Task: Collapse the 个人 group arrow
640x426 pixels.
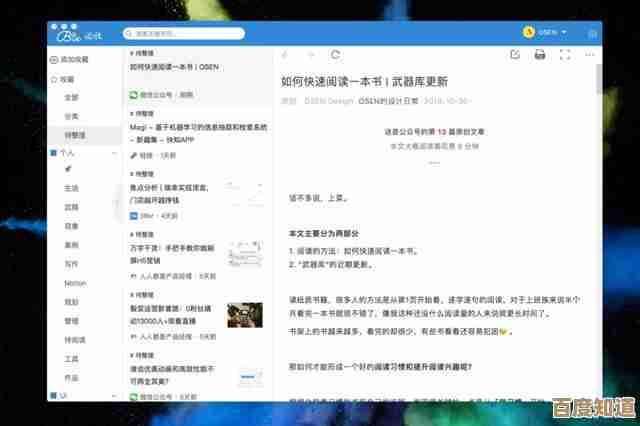Action: pyautogui.click(x=114, y=153)
